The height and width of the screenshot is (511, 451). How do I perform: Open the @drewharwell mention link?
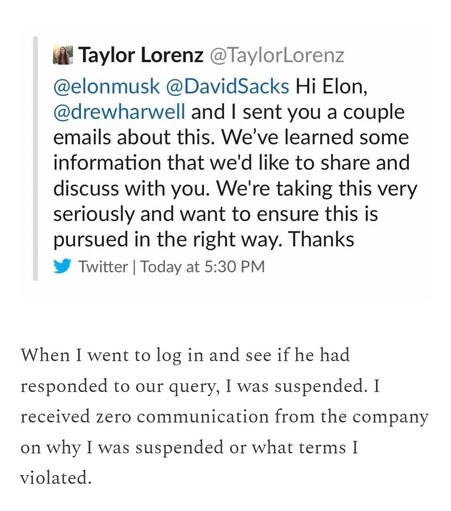pos(119,112)
